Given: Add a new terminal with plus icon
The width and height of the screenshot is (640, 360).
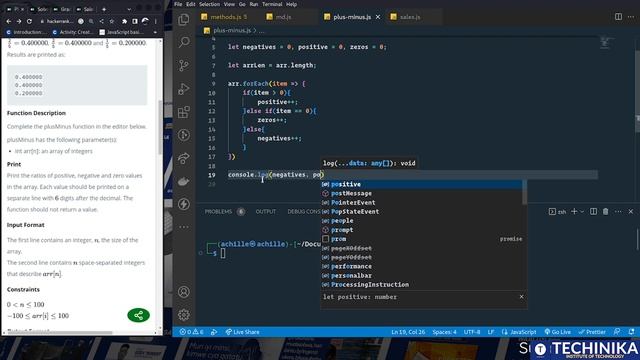Looking at the screenshot, I should 574,211.
